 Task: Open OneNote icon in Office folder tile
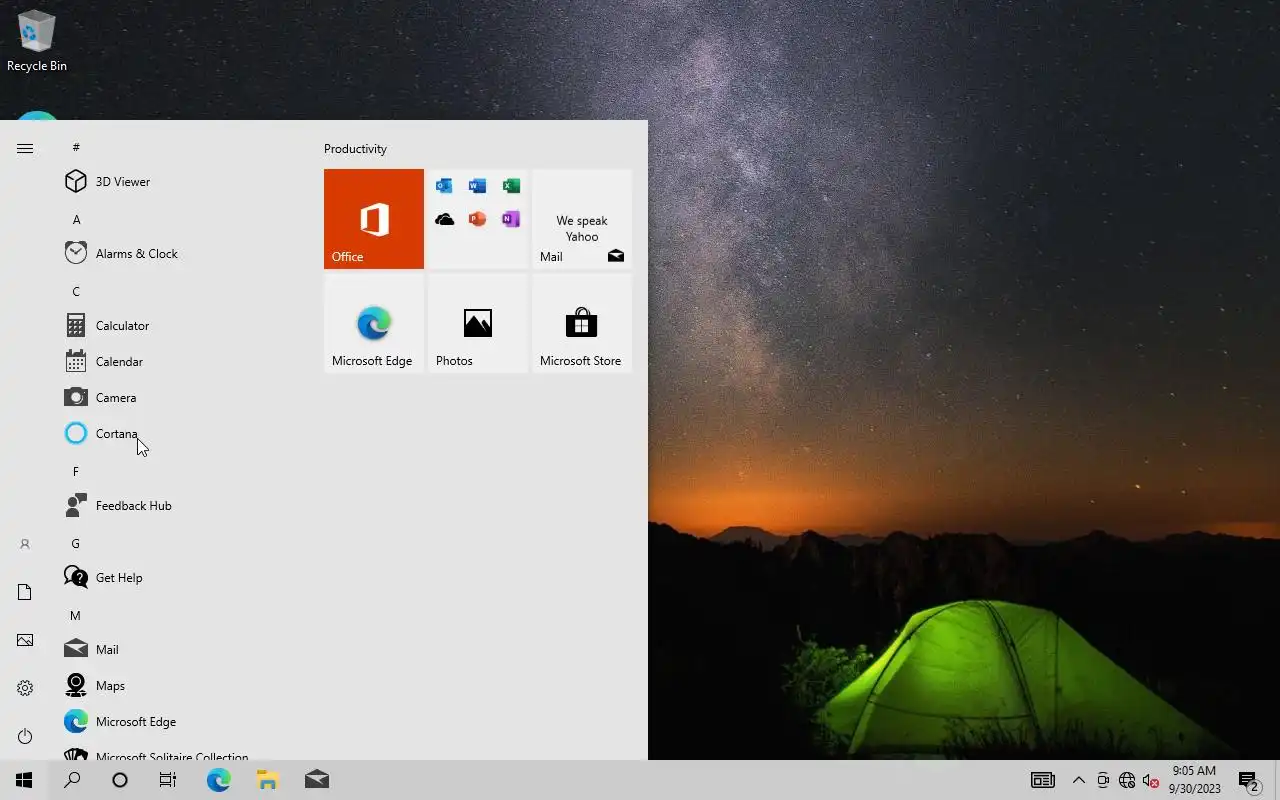(x=511, y=219)
